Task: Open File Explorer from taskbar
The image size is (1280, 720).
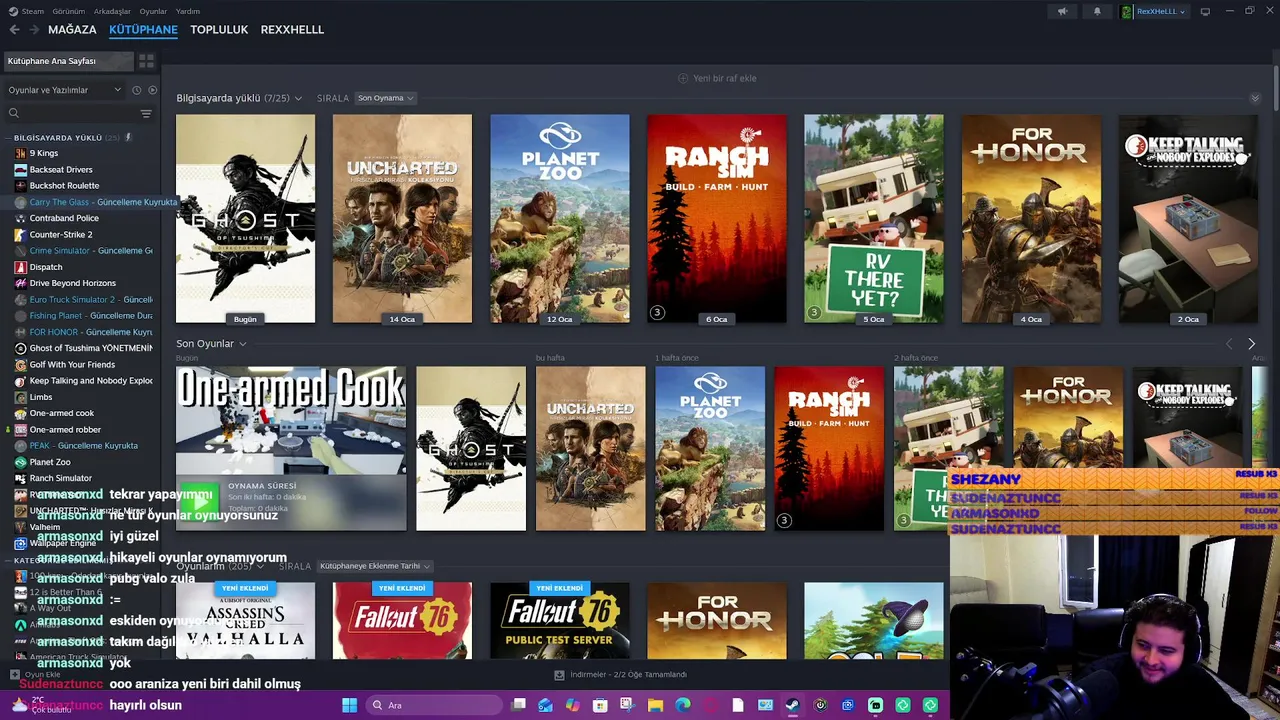Action: point(655,705)
